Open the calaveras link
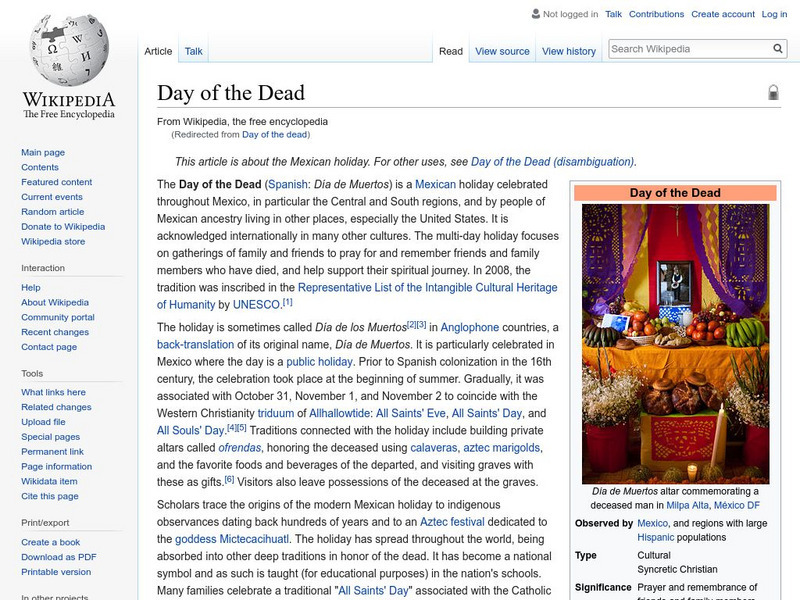This screenshot has width=800, height=600. (434, 447)
